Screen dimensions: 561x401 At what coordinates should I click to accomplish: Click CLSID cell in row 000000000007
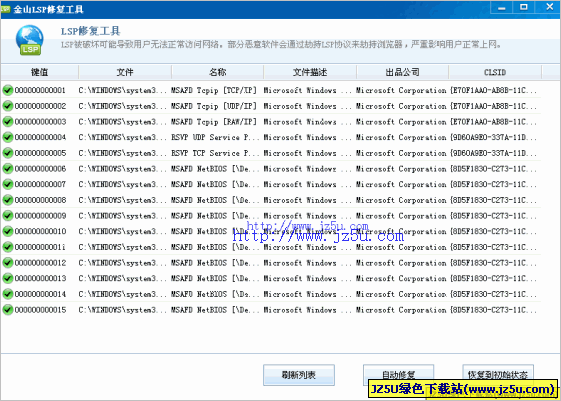click(x=493, y=184)
